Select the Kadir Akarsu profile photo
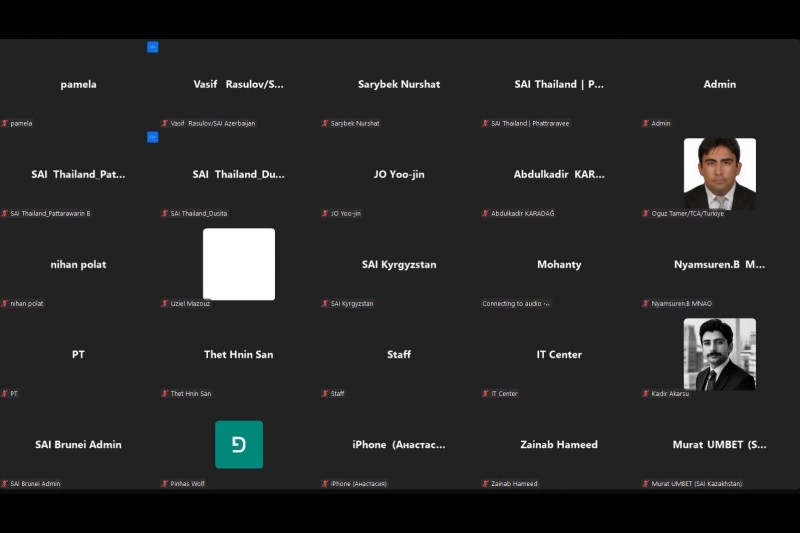 (x=719, y=354)
